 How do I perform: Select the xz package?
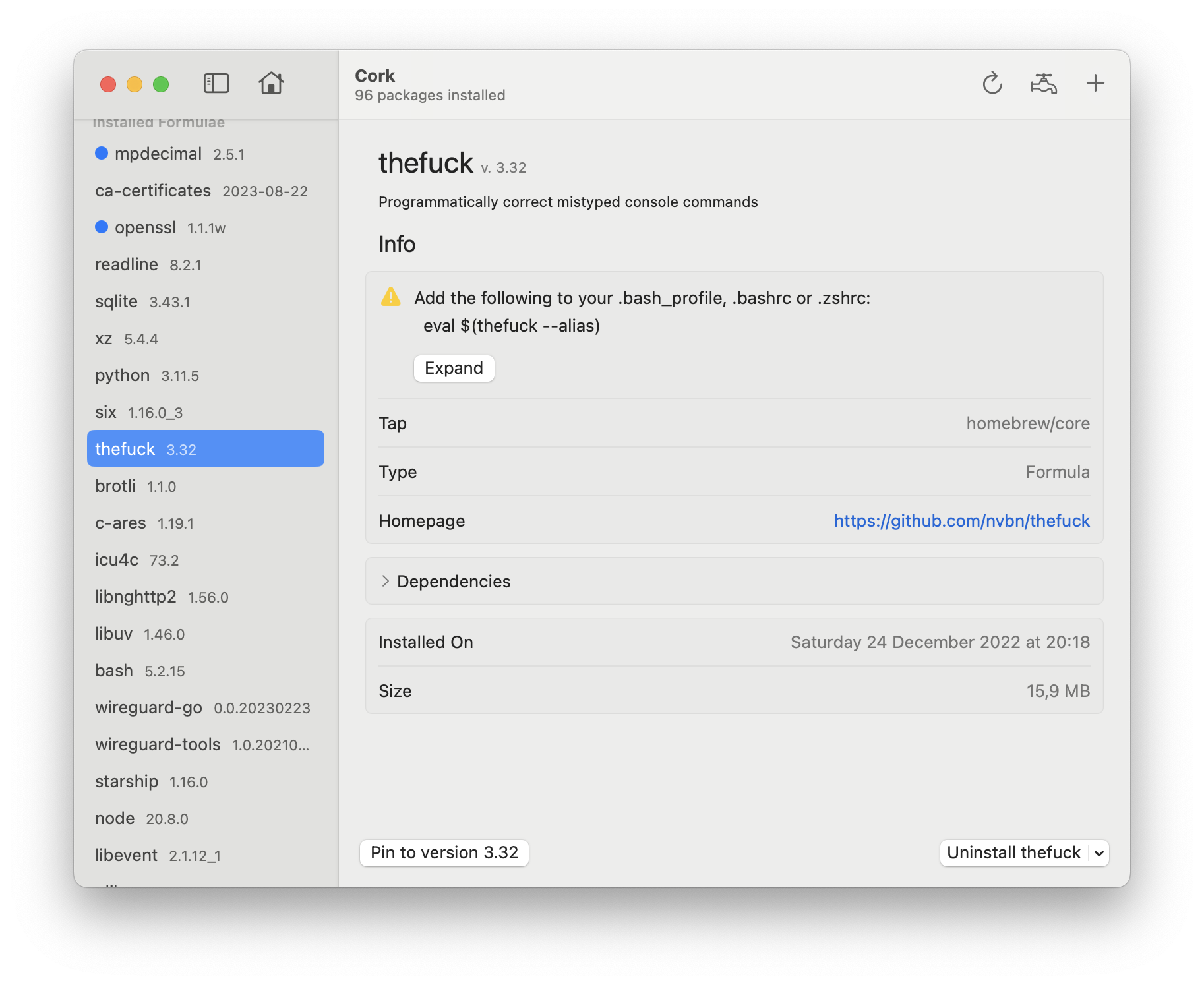206,338
